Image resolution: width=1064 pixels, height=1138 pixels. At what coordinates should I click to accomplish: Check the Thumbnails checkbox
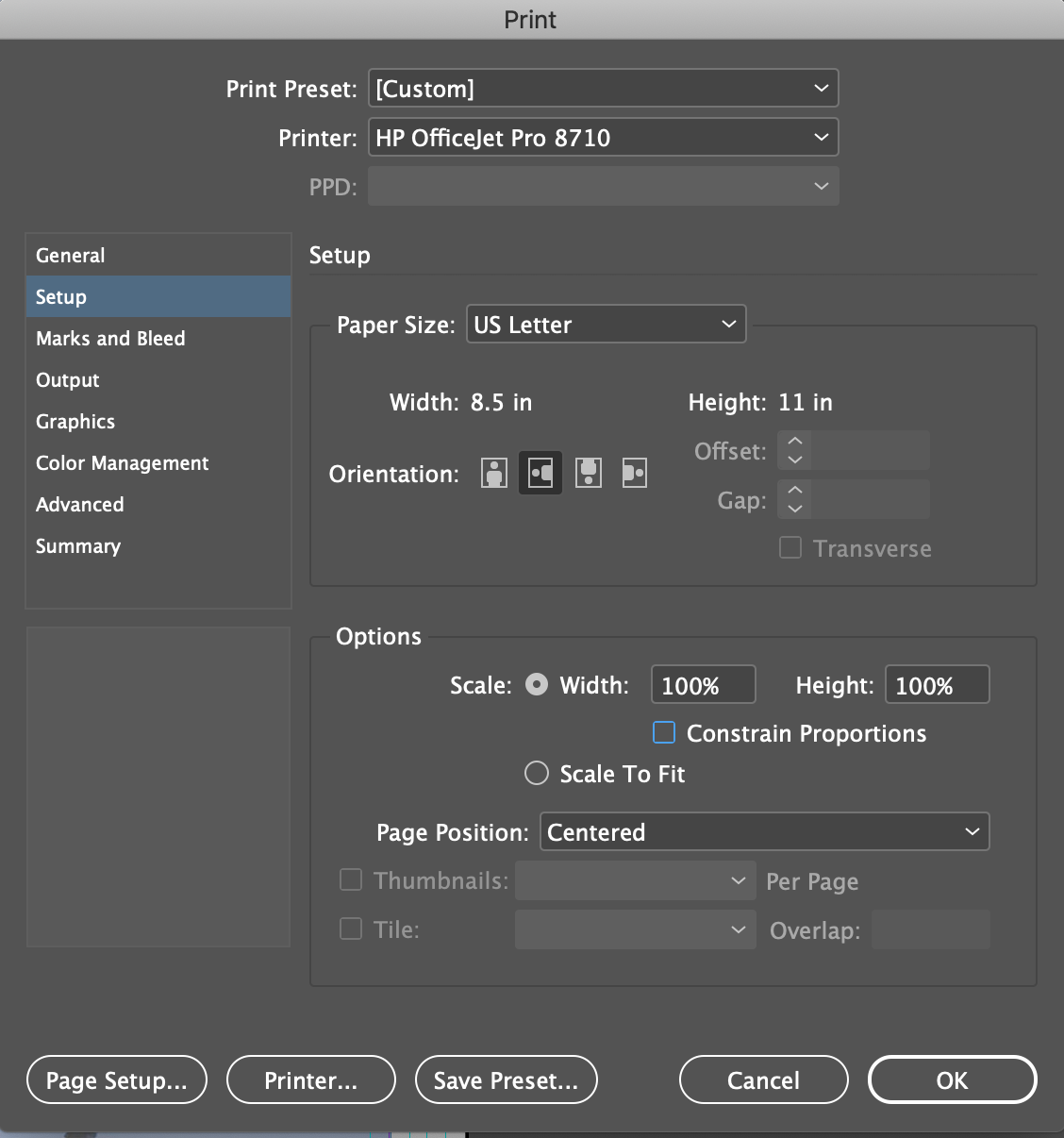coord(350,879)
